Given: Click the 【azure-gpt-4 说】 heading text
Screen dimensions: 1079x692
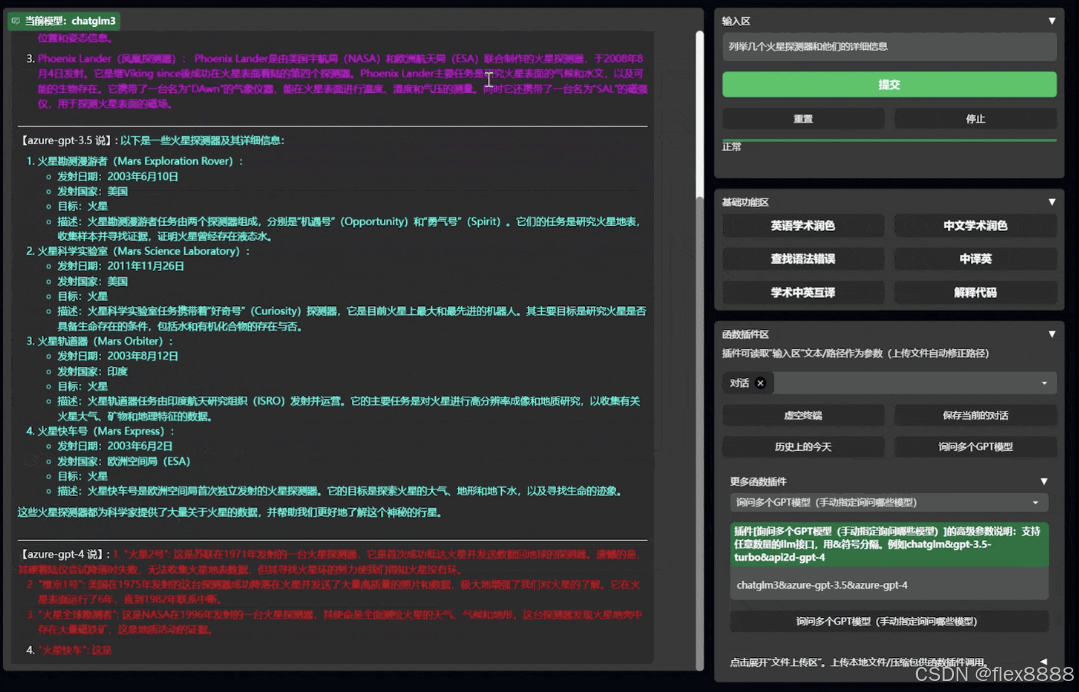Looking at the screenshot, I should (x=63, y=554).
